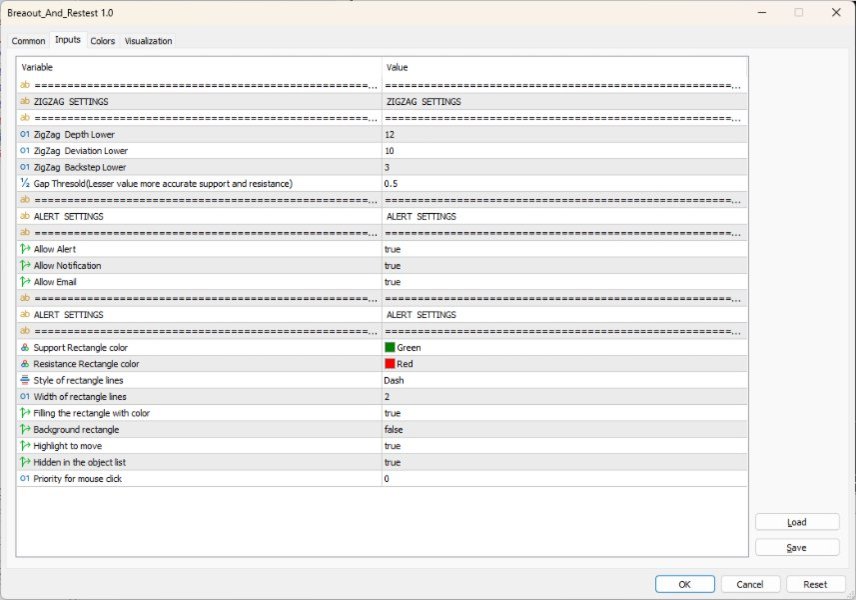The image size is (856, 600).
Task: Click the Reset button
Action: 815,584
